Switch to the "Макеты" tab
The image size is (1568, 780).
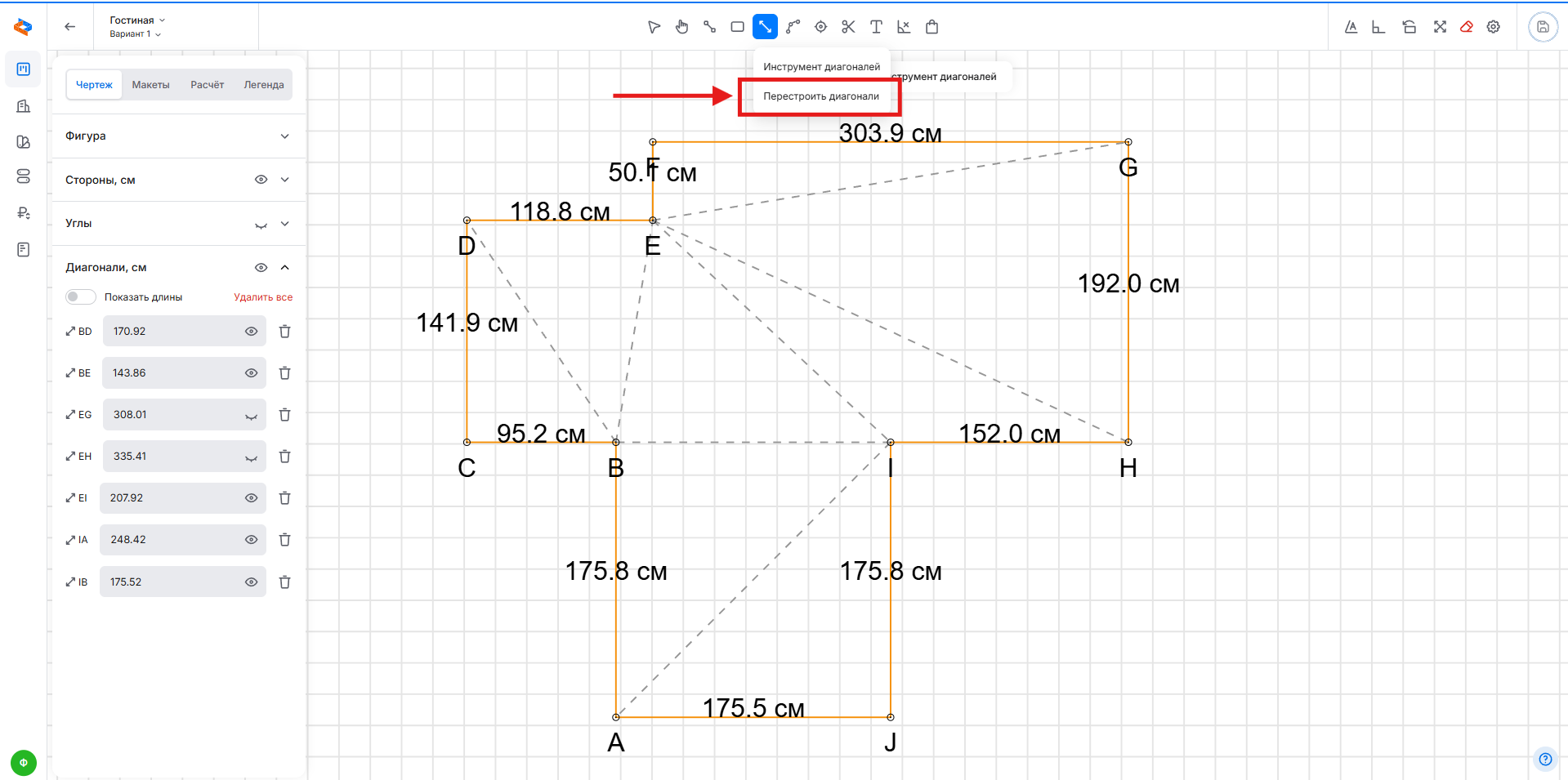(150, 85)
